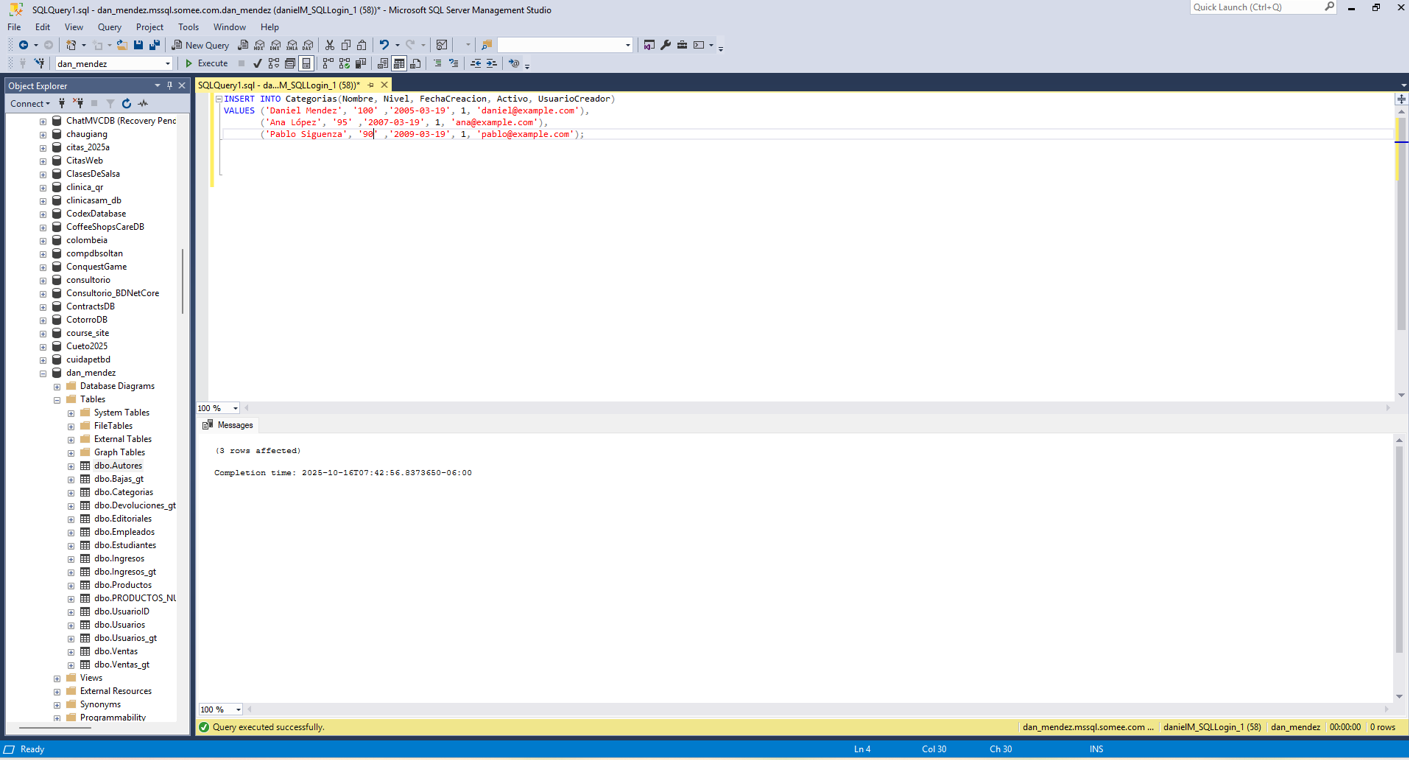
Task: Refresh the Object Explorer tree
Action: 126,103
